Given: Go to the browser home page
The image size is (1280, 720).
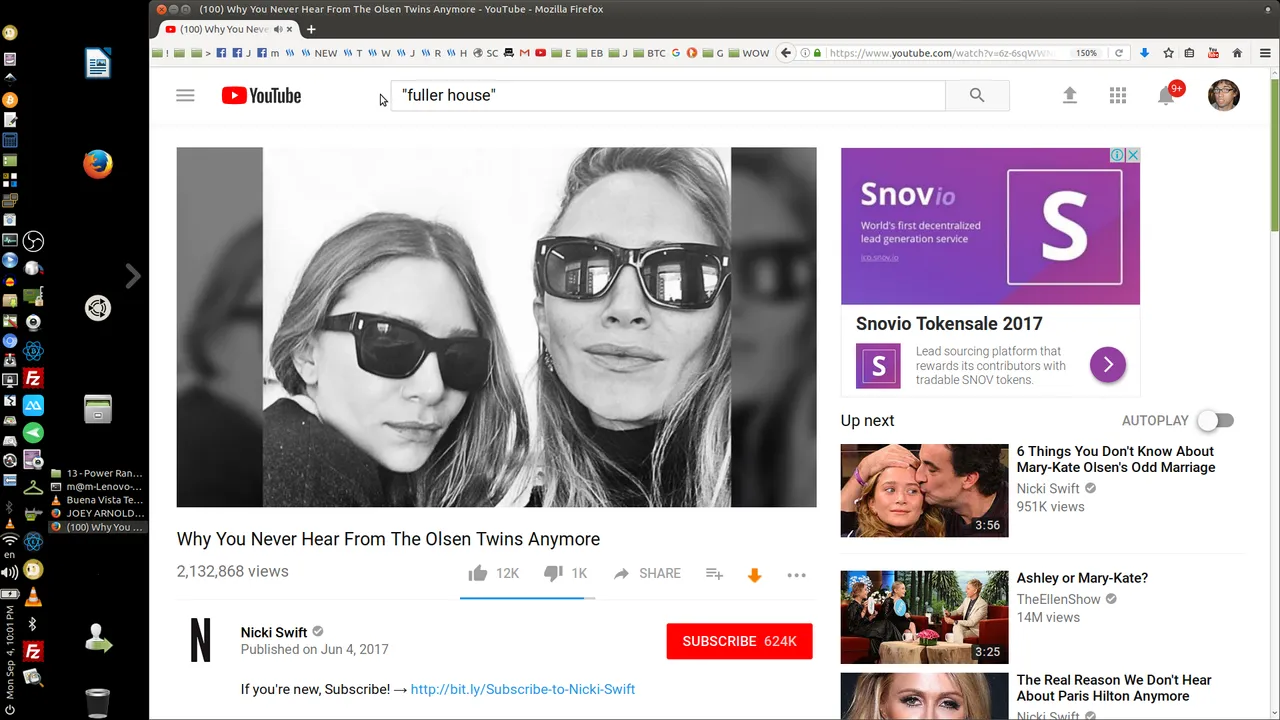Looking at the screenshot, I should click(1237, 53).
